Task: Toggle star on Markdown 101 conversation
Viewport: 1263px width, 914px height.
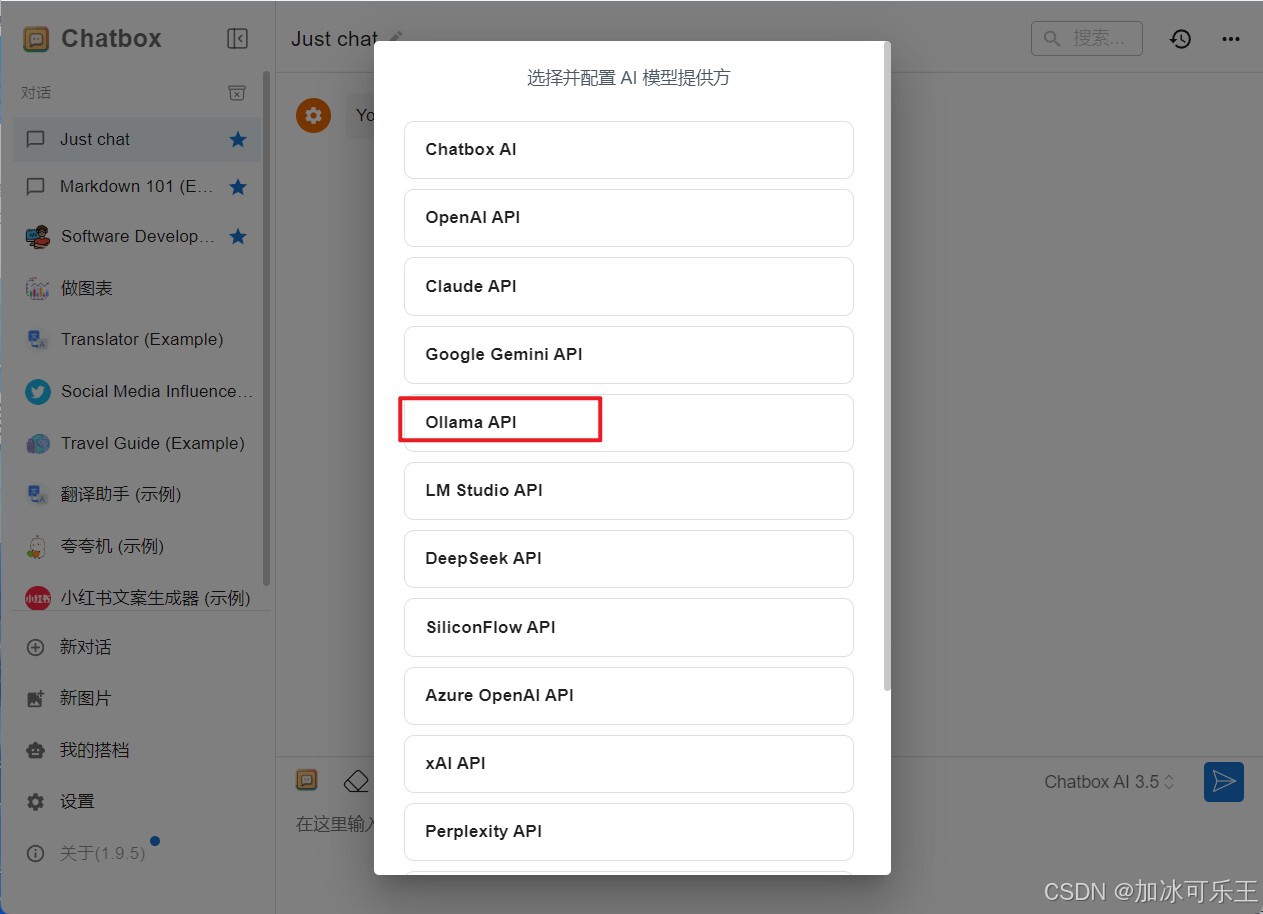Action: (x=238, y=187)
